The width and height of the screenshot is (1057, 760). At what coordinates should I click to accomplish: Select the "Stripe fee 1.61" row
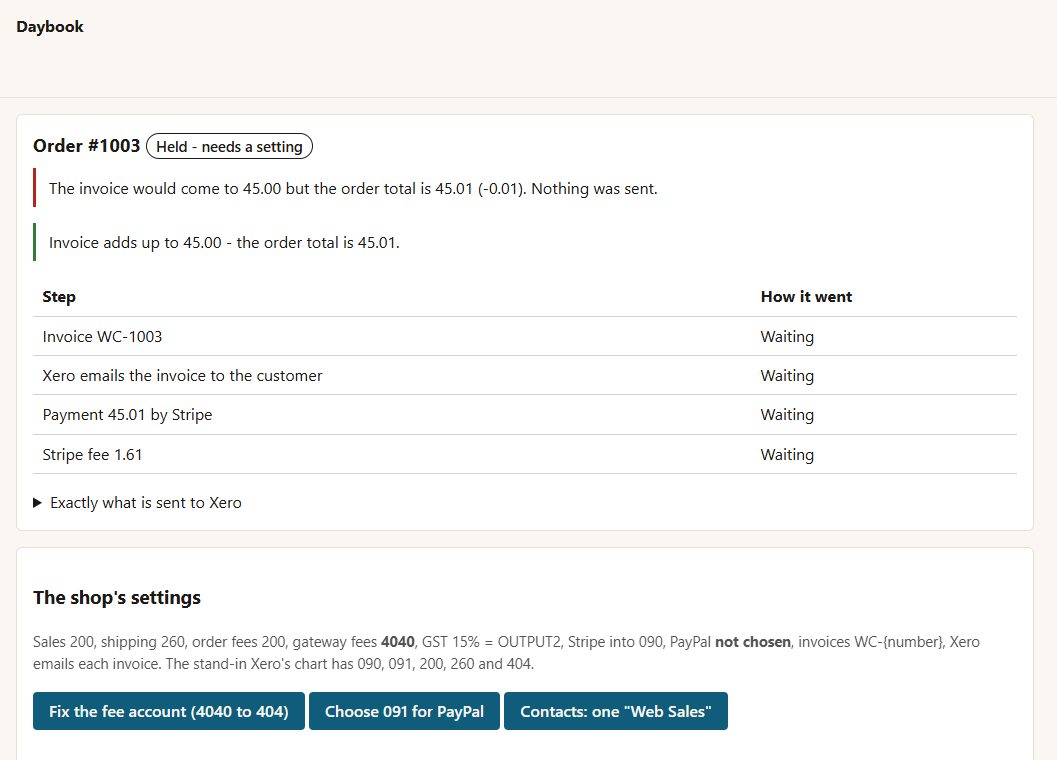525,455
